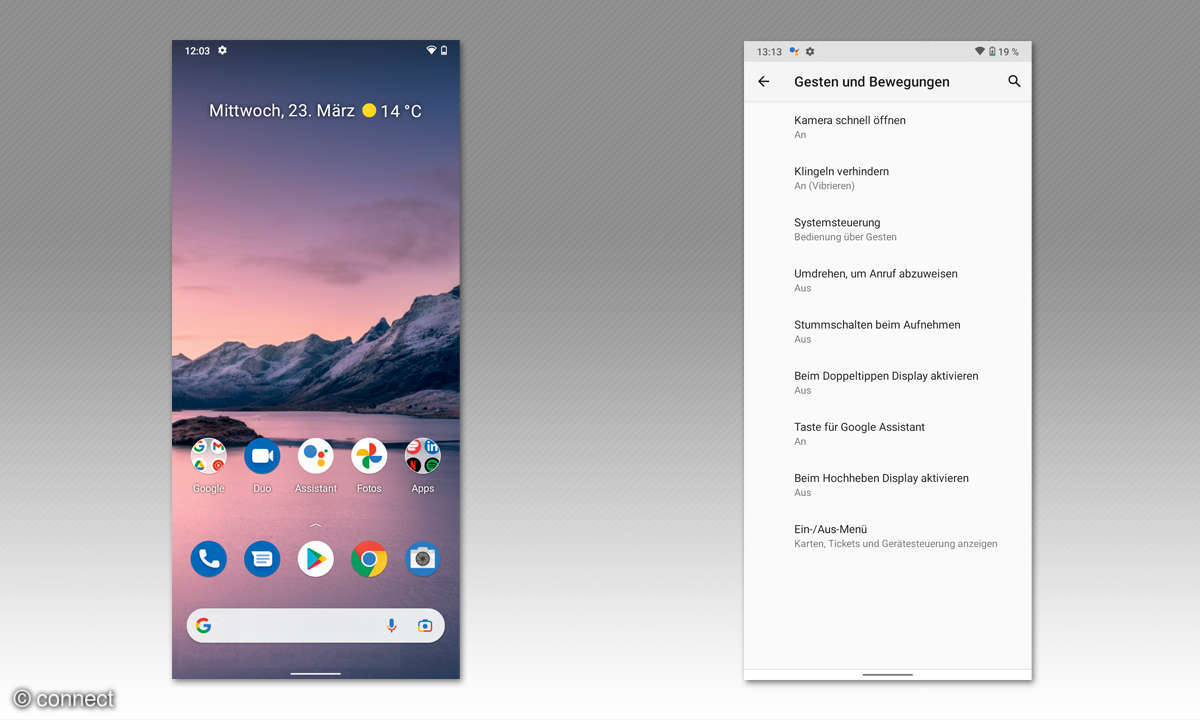Expand the Apps folder
This screenshot has height=720, width=1200.
[x=423, y=457]
